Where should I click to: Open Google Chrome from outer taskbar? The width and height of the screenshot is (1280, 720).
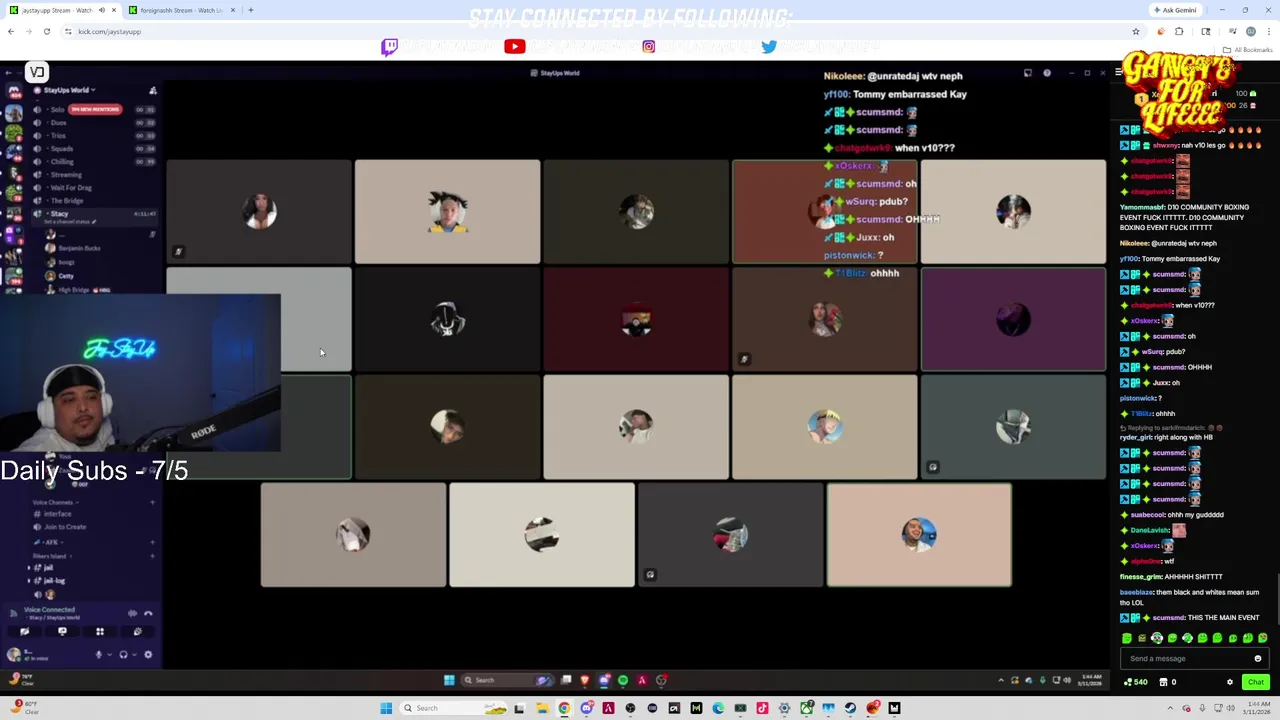pos(564,708)
